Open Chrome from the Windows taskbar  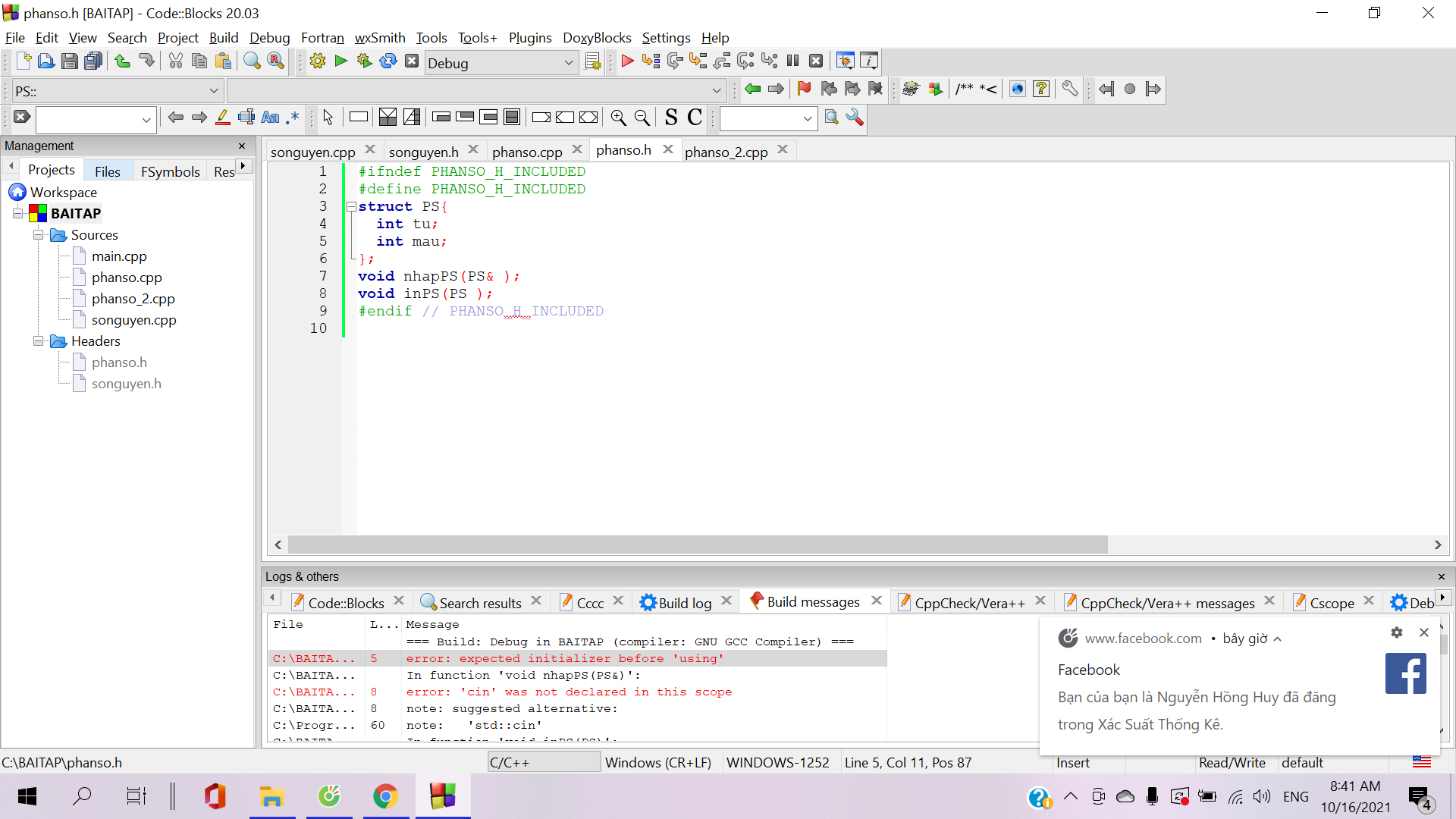click(x=385, y=796)
